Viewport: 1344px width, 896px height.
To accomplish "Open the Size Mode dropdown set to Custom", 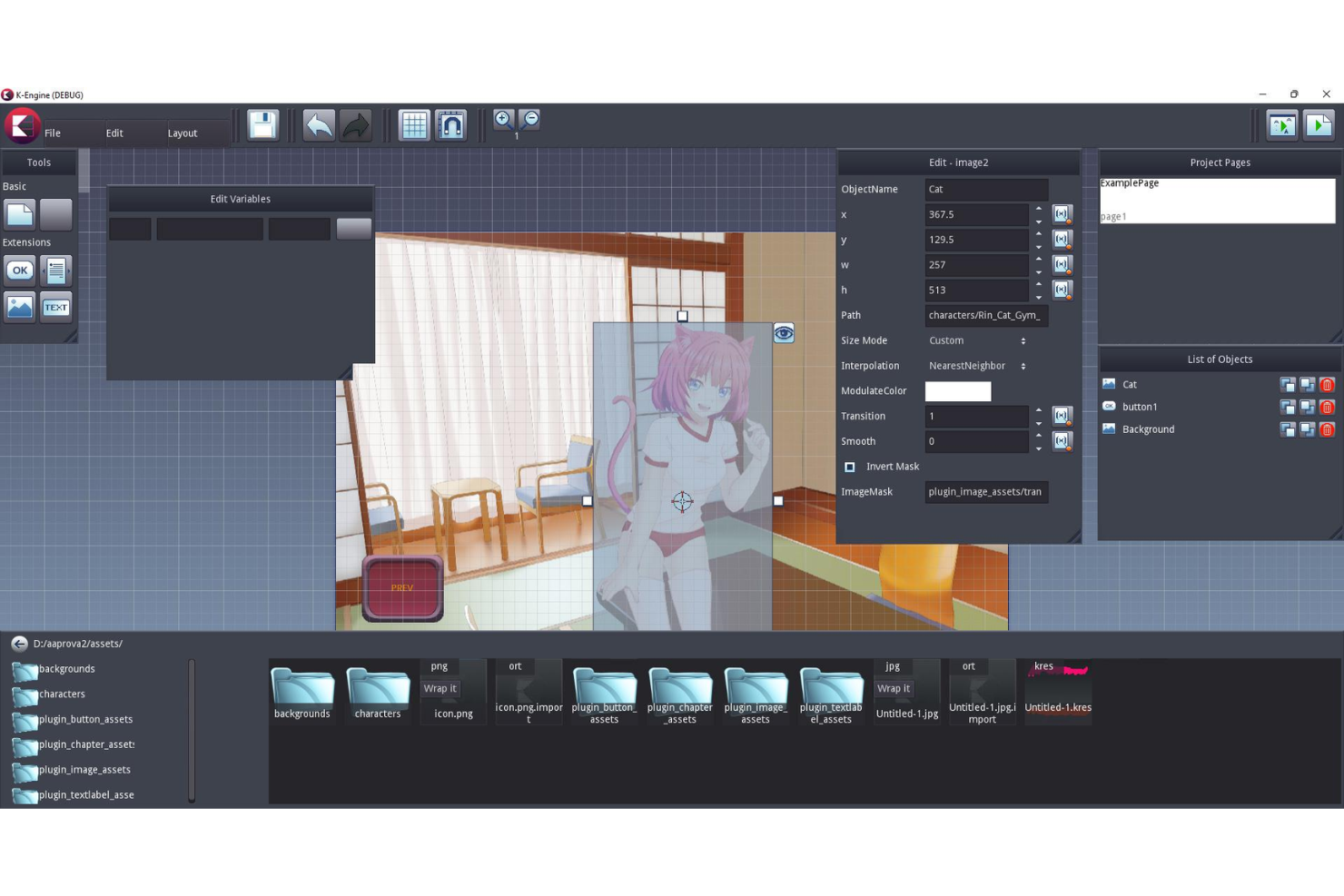I will [x=976, y=340].
